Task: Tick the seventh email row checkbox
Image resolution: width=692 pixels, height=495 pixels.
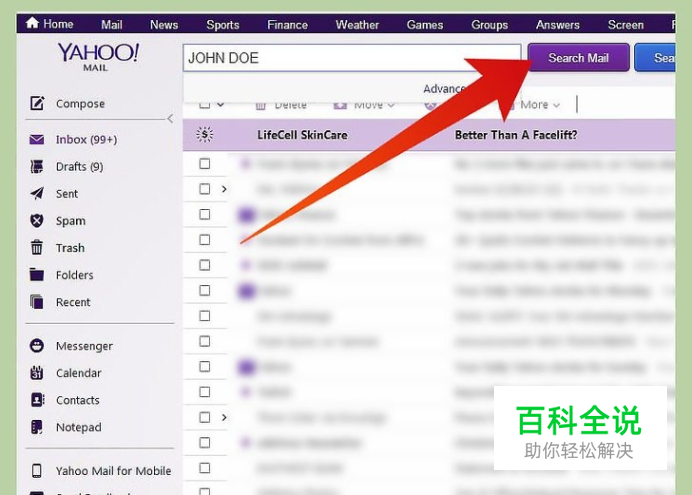Action: 204,316
